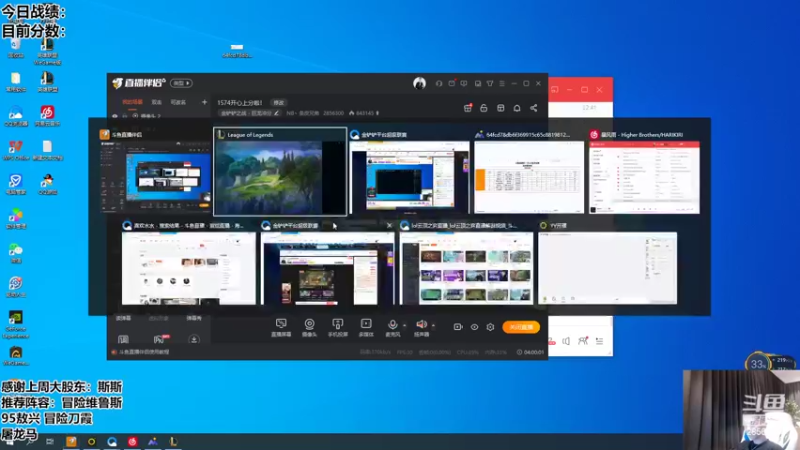Expand speaker options arrow
800x450 pixels.
pos(433,325)
